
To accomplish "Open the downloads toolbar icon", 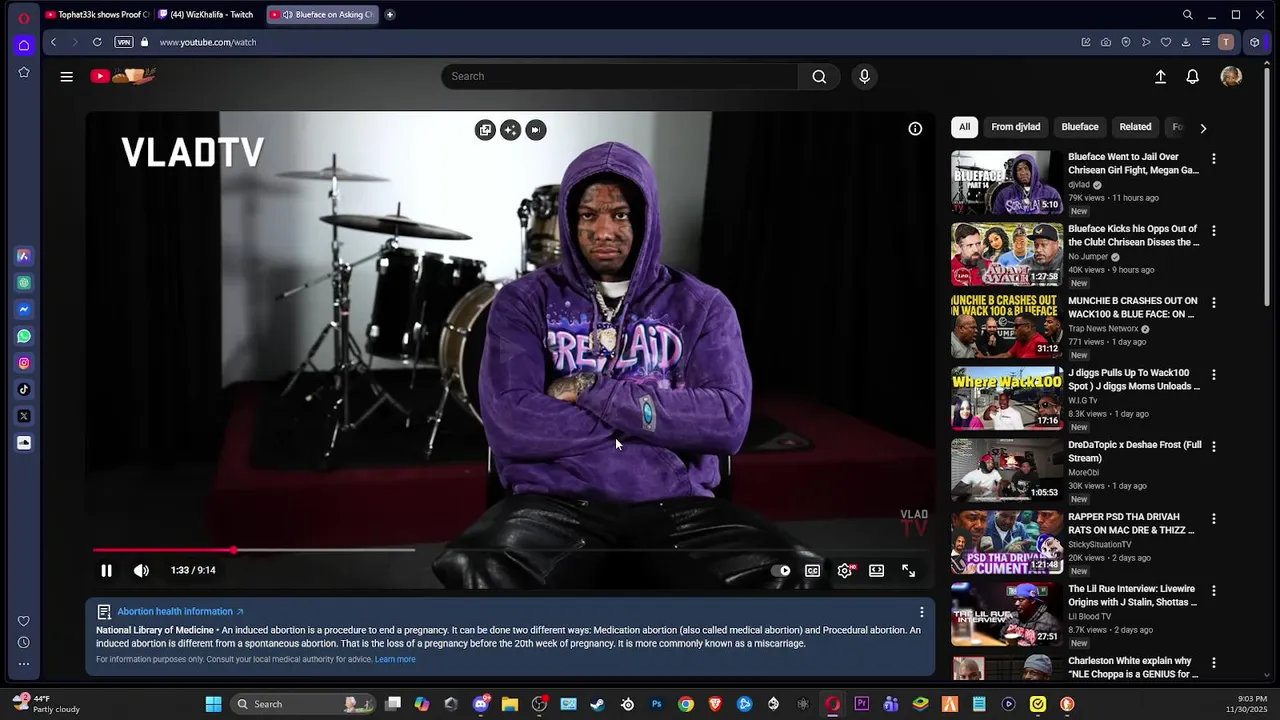I will click(1185, 42).
